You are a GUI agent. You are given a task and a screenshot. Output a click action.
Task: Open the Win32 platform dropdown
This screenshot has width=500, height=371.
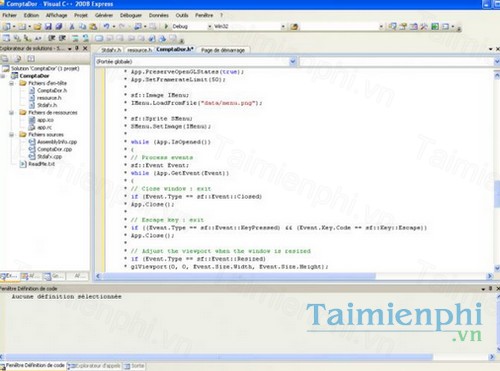pos(283,26)
